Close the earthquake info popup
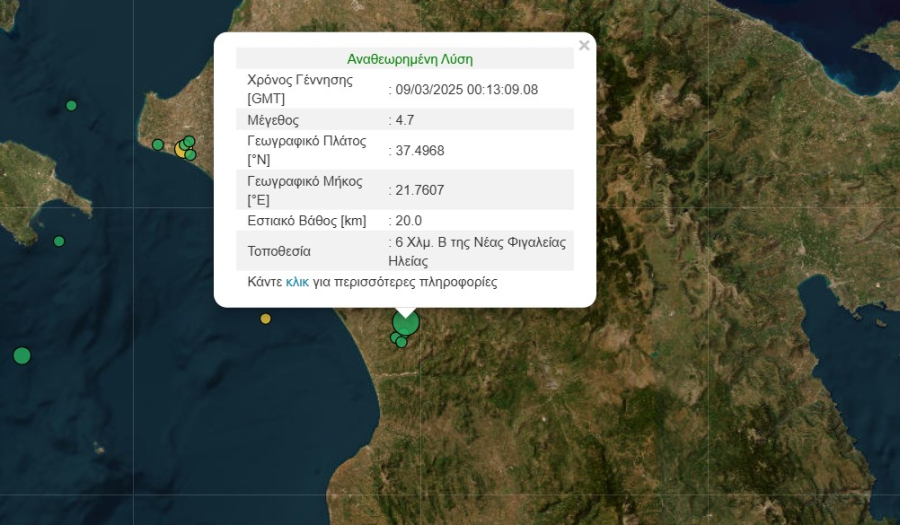The image size is (900, 525). pos(584,45)
